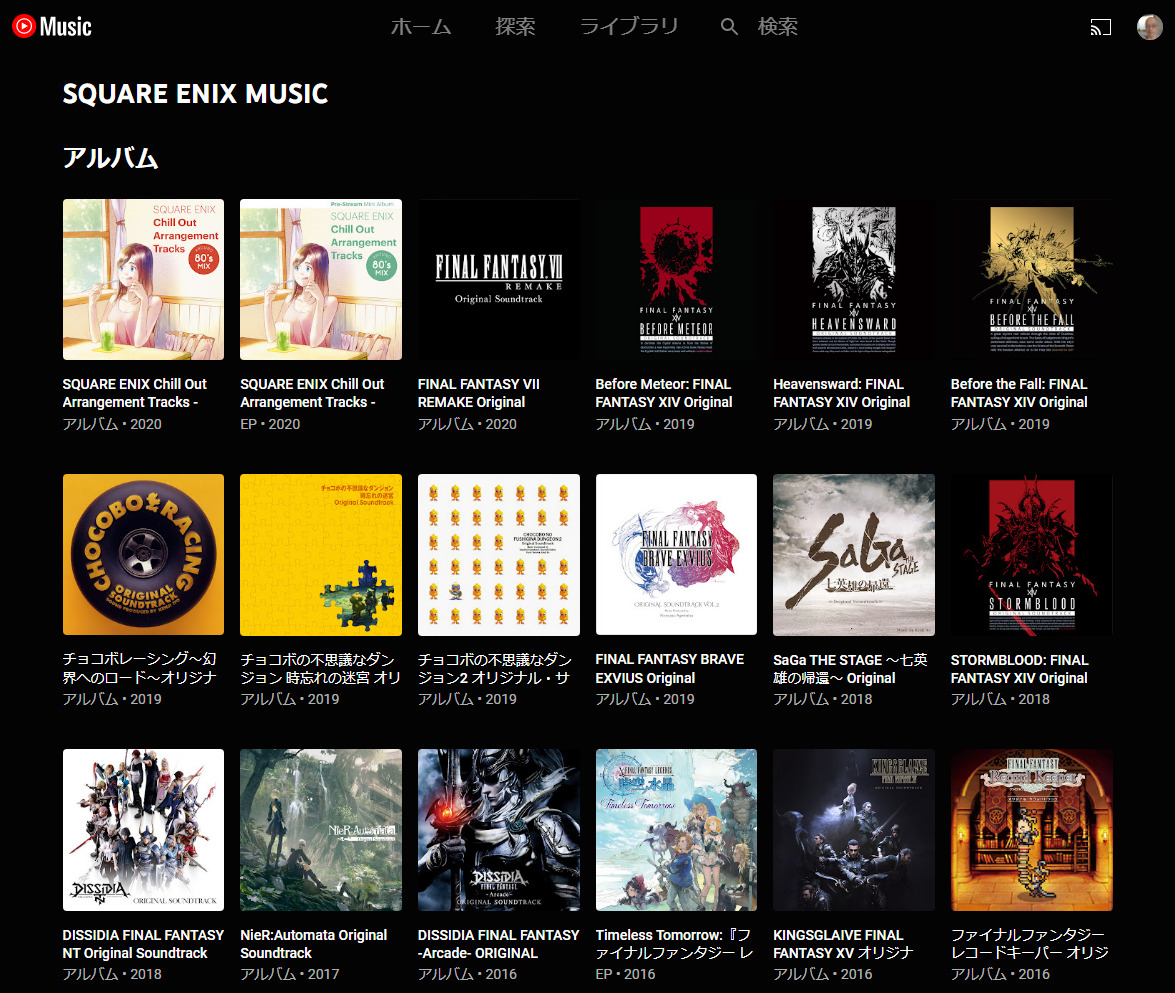The width and height of the screenshot is (1175, 993).
Task: Open the green-badge Chill Out EP cover
Action: coord(321,280)
